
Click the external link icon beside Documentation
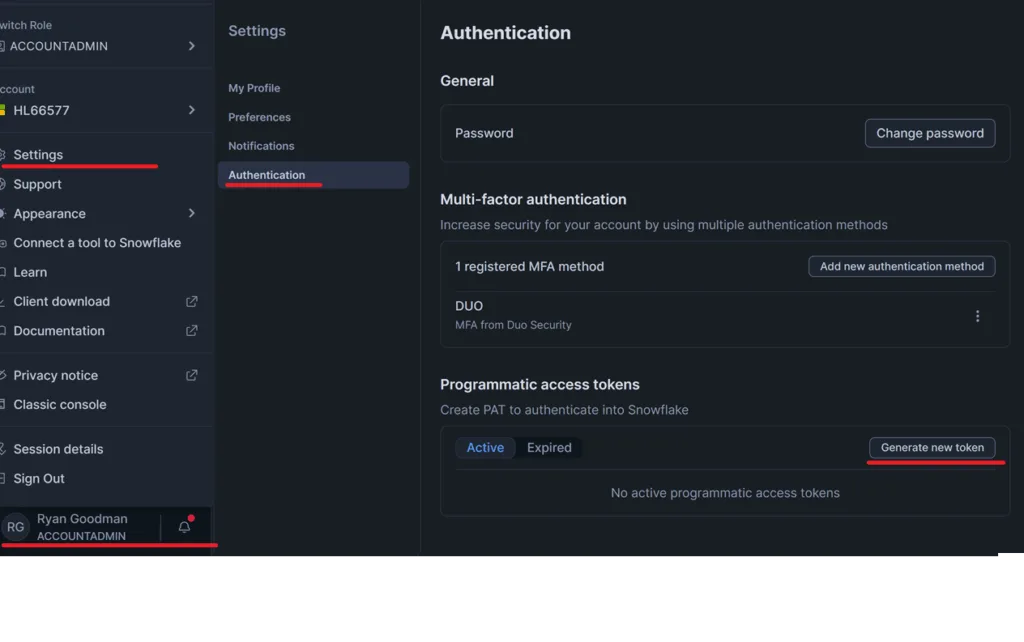coord(191,330)
